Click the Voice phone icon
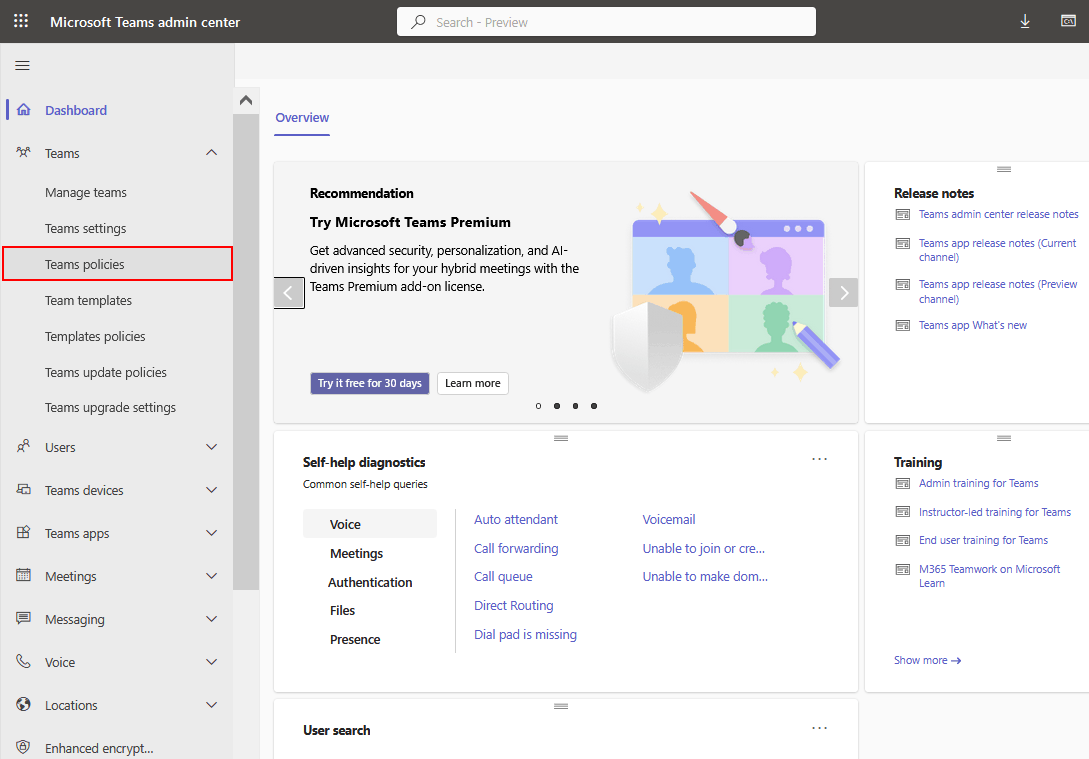Image resolution: width=1089 pixels, height=759 pixels. click(24, 661)
